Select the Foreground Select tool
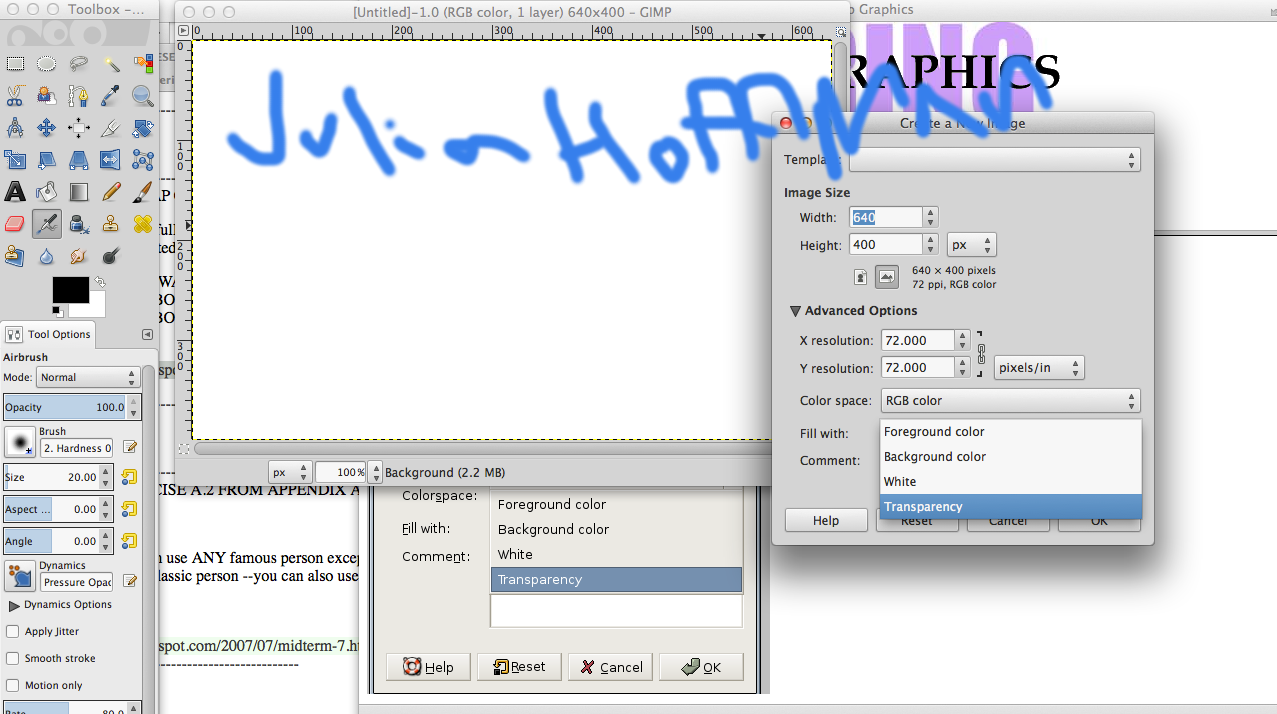Image resolution: width=1277 pixels, height=714 pixels. pyautogui.click(x=46, y=96)
